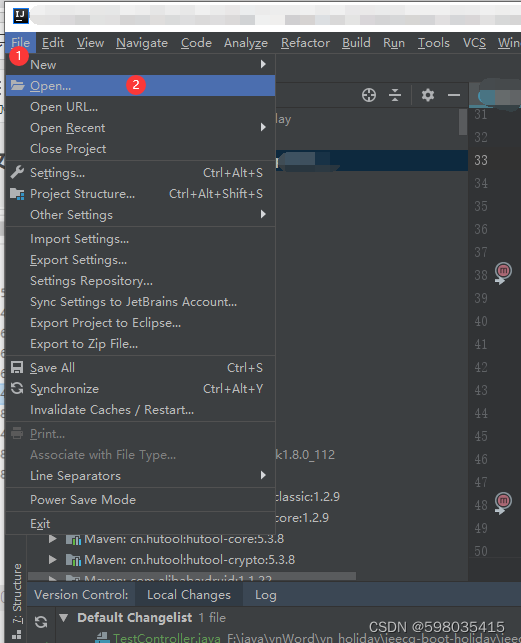Open the project panel gear settings icon
The image size is (521, 643).
click(428, 95)
